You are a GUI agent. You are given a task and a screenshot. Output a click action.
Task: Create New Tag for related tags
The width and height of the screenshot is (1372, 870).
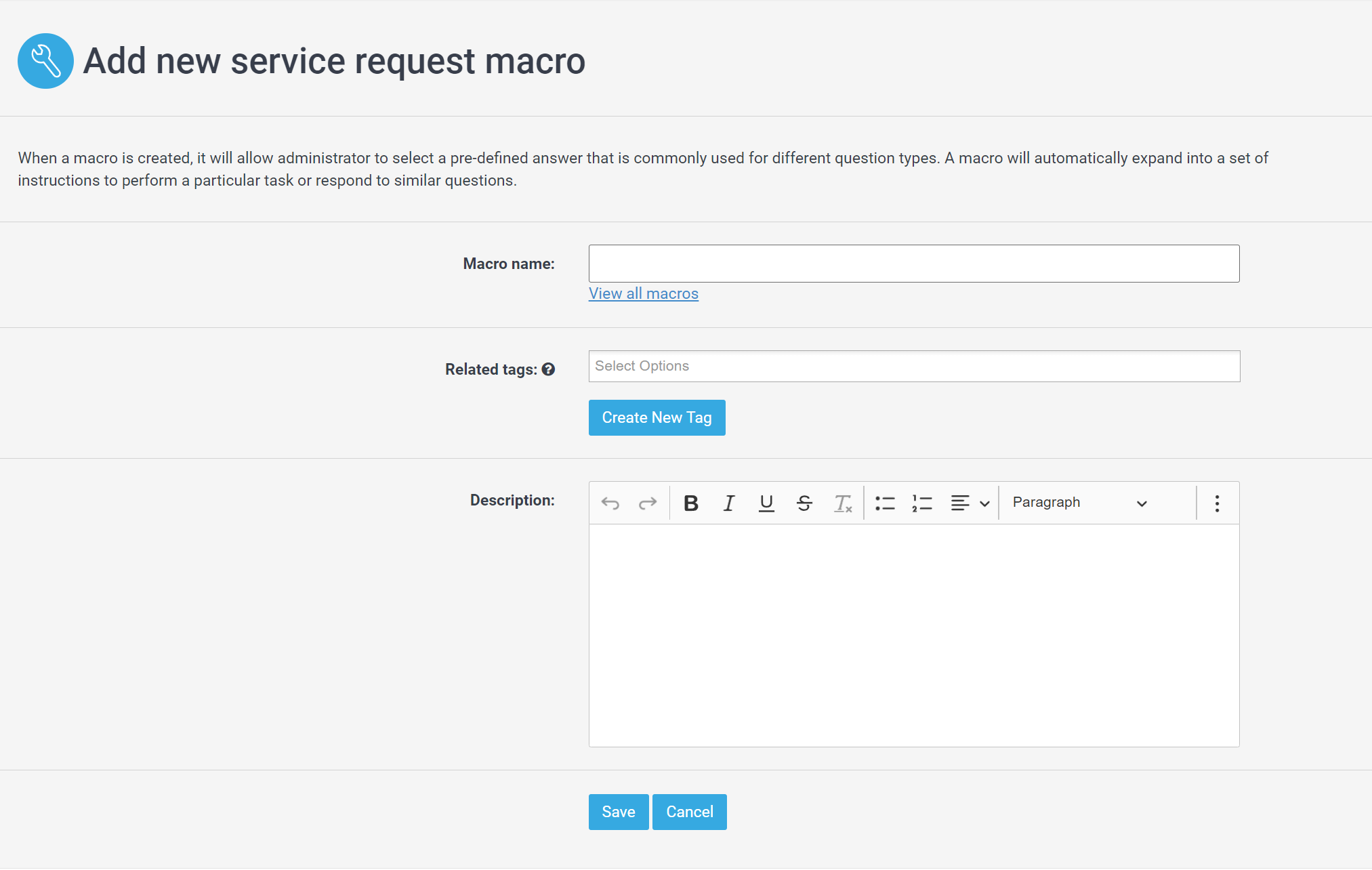(x=657, y=417)
